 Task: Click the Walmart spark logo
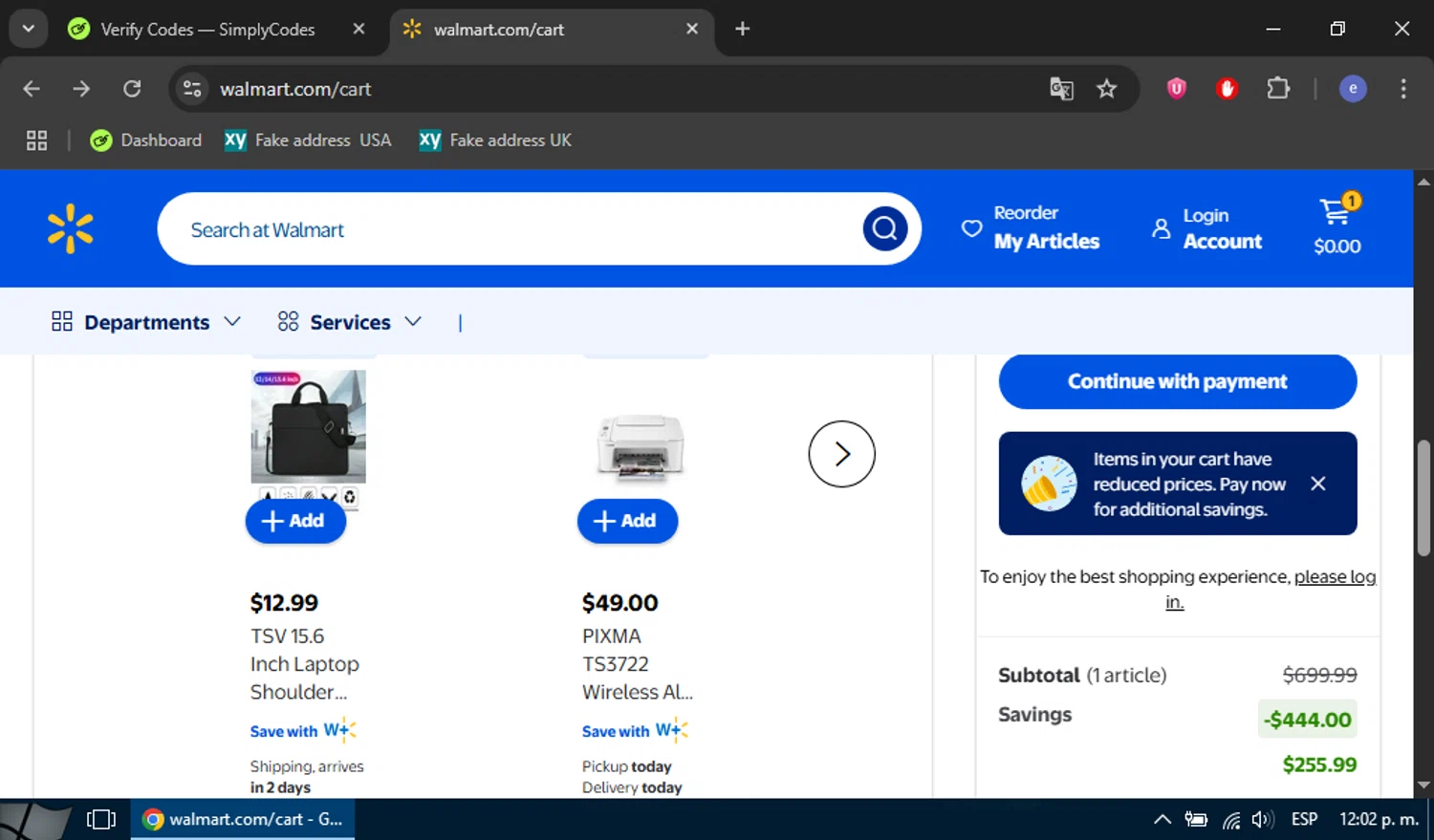click(71, 229)
